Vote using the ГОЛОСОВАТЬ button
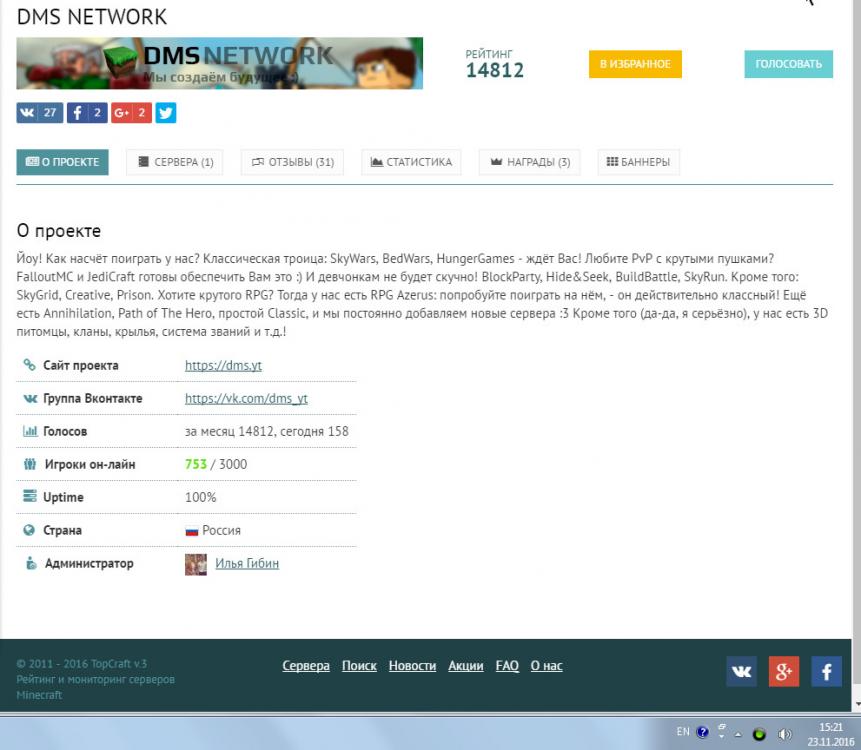861x750 pixels. (x=789, y=64)
